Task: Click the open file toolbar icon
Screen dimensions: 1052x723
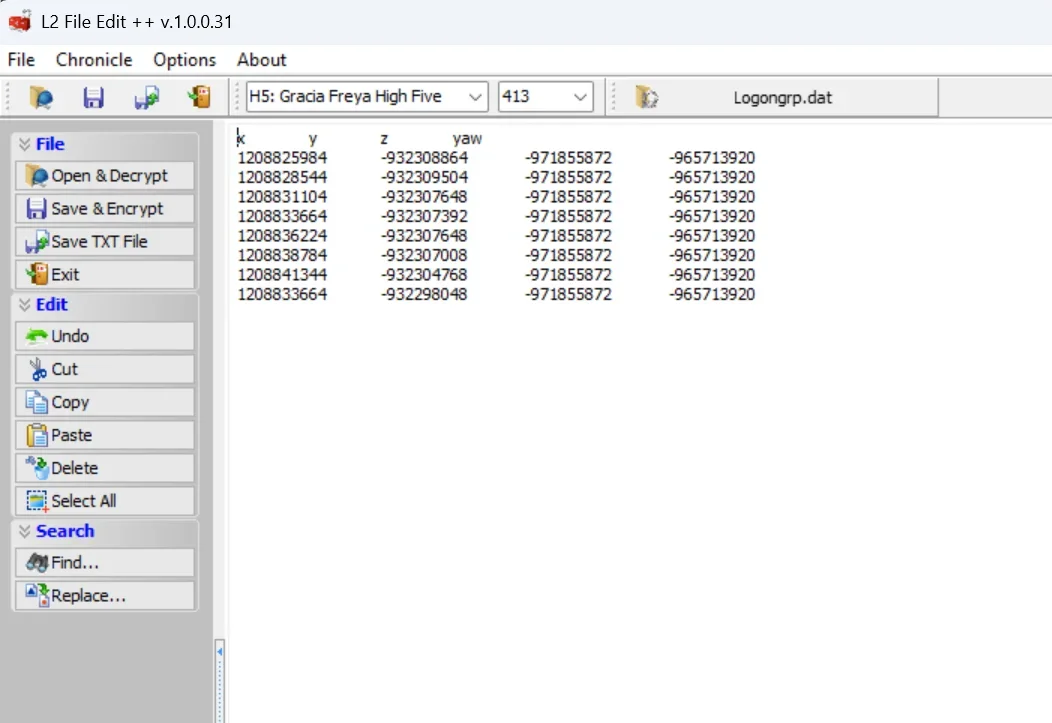Action: click(41, 98)
